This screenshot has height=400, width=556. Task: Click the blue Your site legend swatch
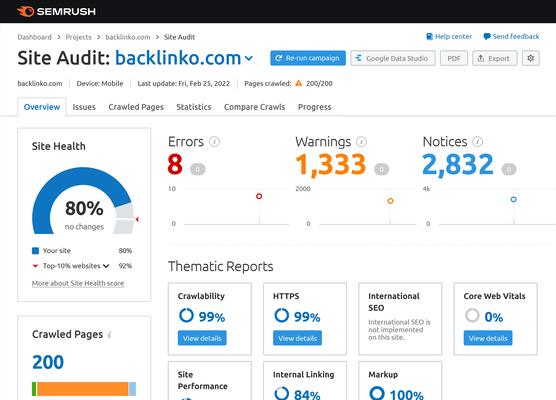pyautogui.click(x=35, y=251)
